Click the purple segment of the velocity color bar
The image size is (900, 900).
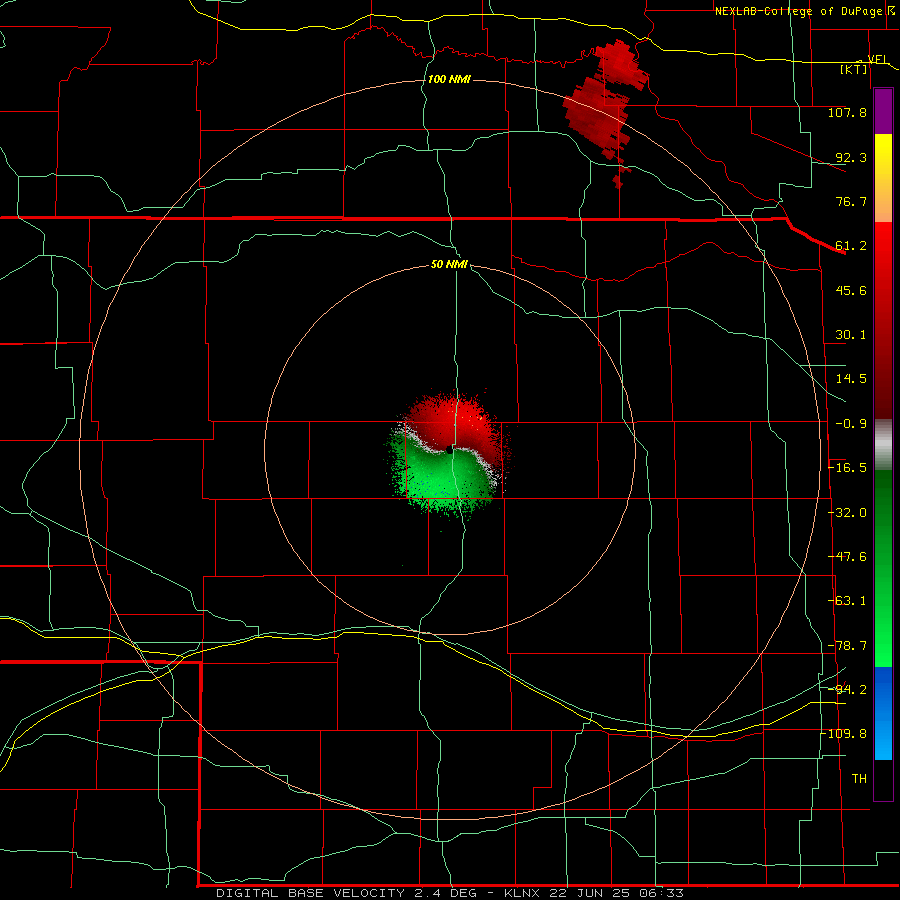coord(883,112)
